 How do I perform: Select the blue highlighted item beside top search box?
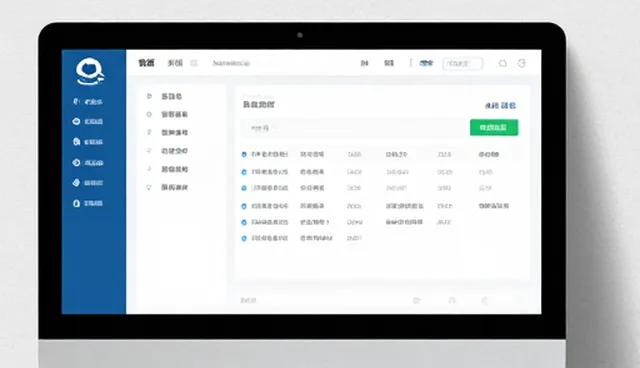click(x=426, y=63)
